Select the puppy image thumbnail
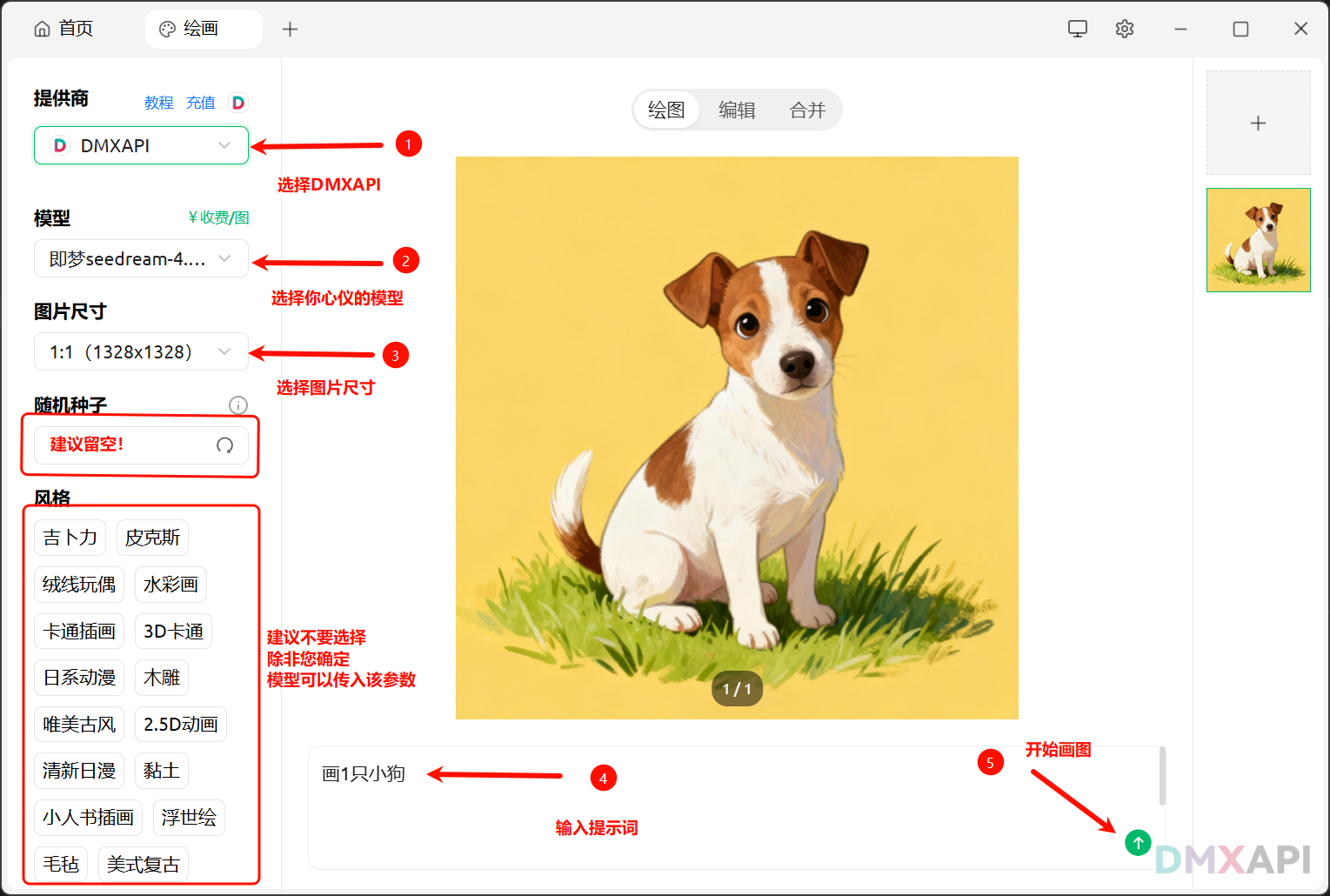This screenshot has height=896, width=1330. tap(1258, 240)
